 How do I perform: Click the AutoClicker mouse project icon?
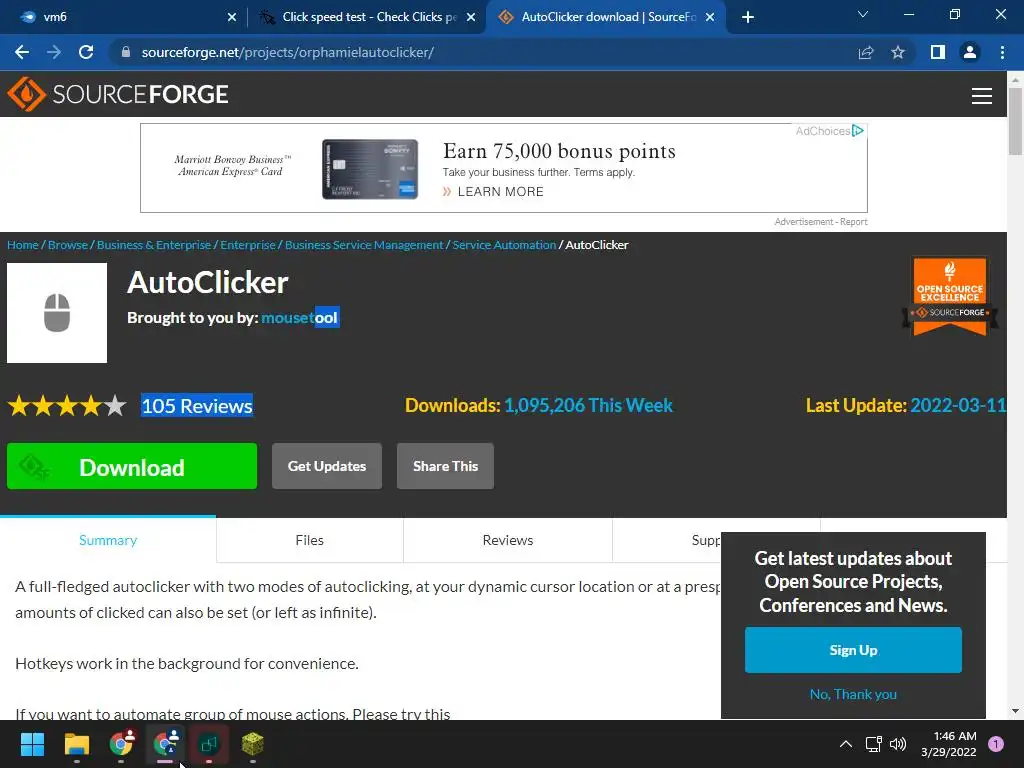point(57,313)
